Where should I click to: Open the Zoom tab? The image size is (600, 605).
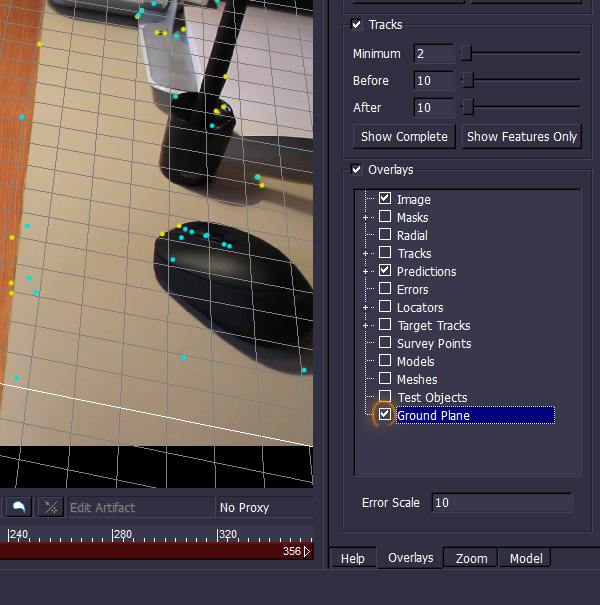471,558
